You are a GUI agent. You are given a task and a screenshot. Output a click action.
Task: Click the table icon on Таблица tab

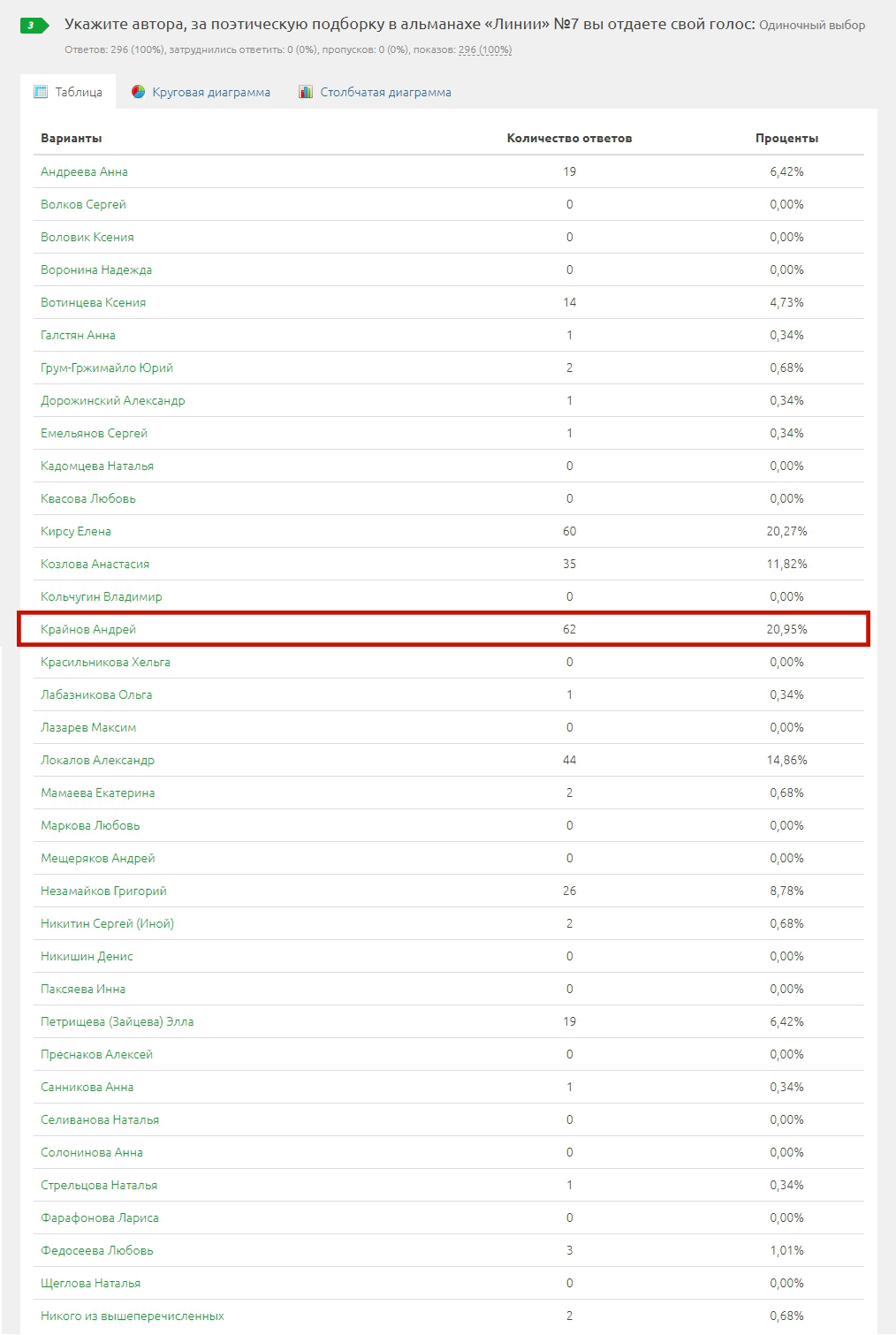(x=41, y=92)
